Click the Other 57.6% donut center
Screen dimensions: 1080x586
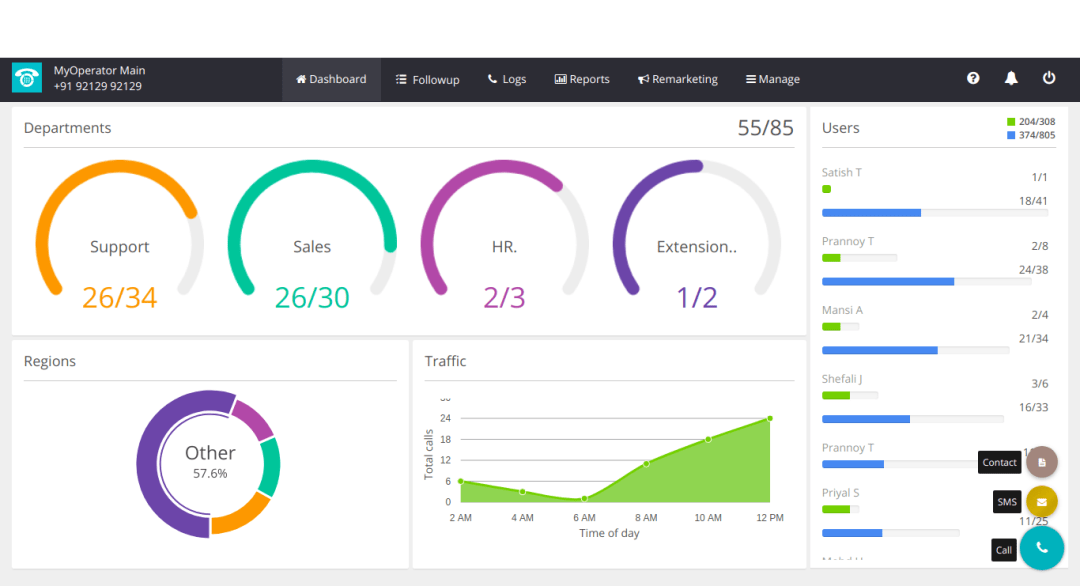click(x=210, y=461)
